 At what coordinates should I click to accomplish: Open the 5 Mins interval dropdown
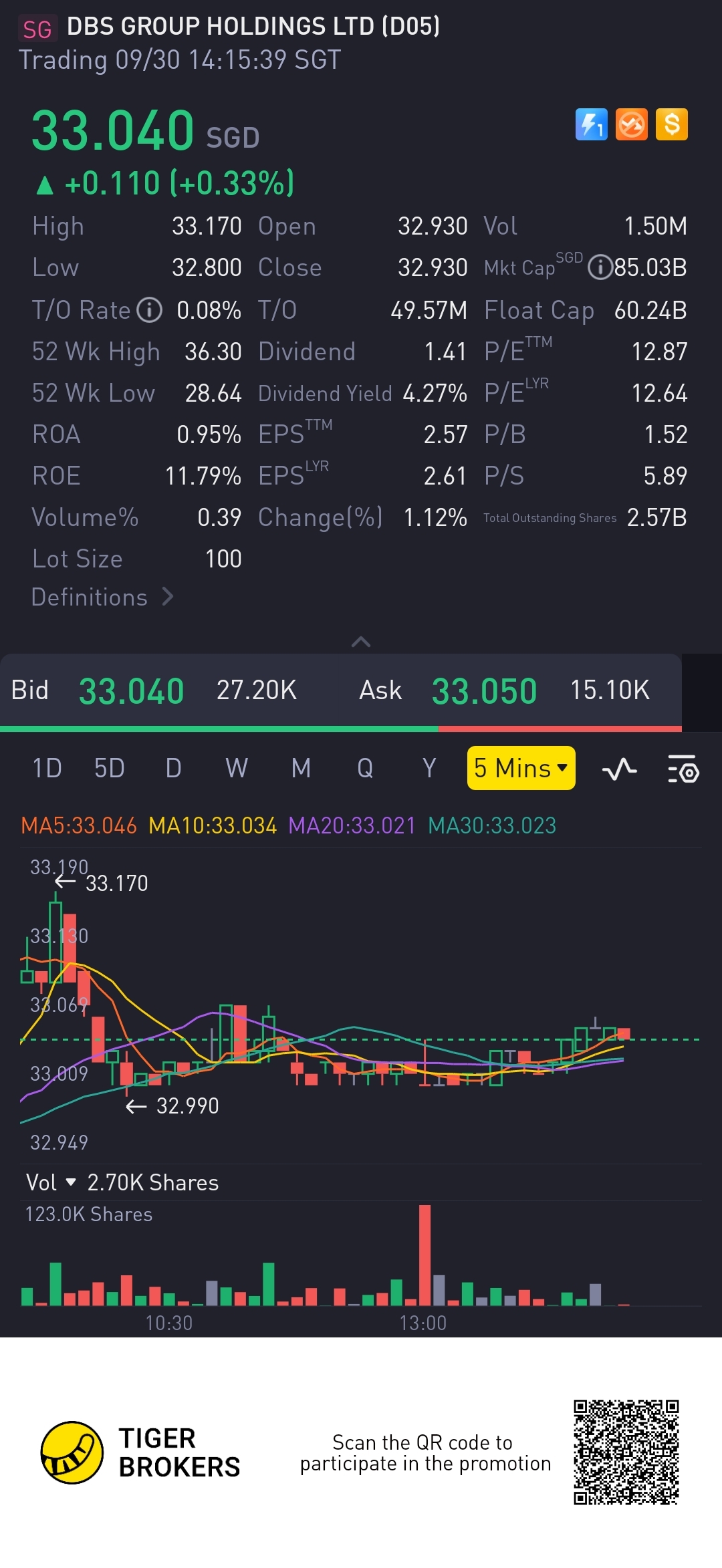[x=521, y=768]
